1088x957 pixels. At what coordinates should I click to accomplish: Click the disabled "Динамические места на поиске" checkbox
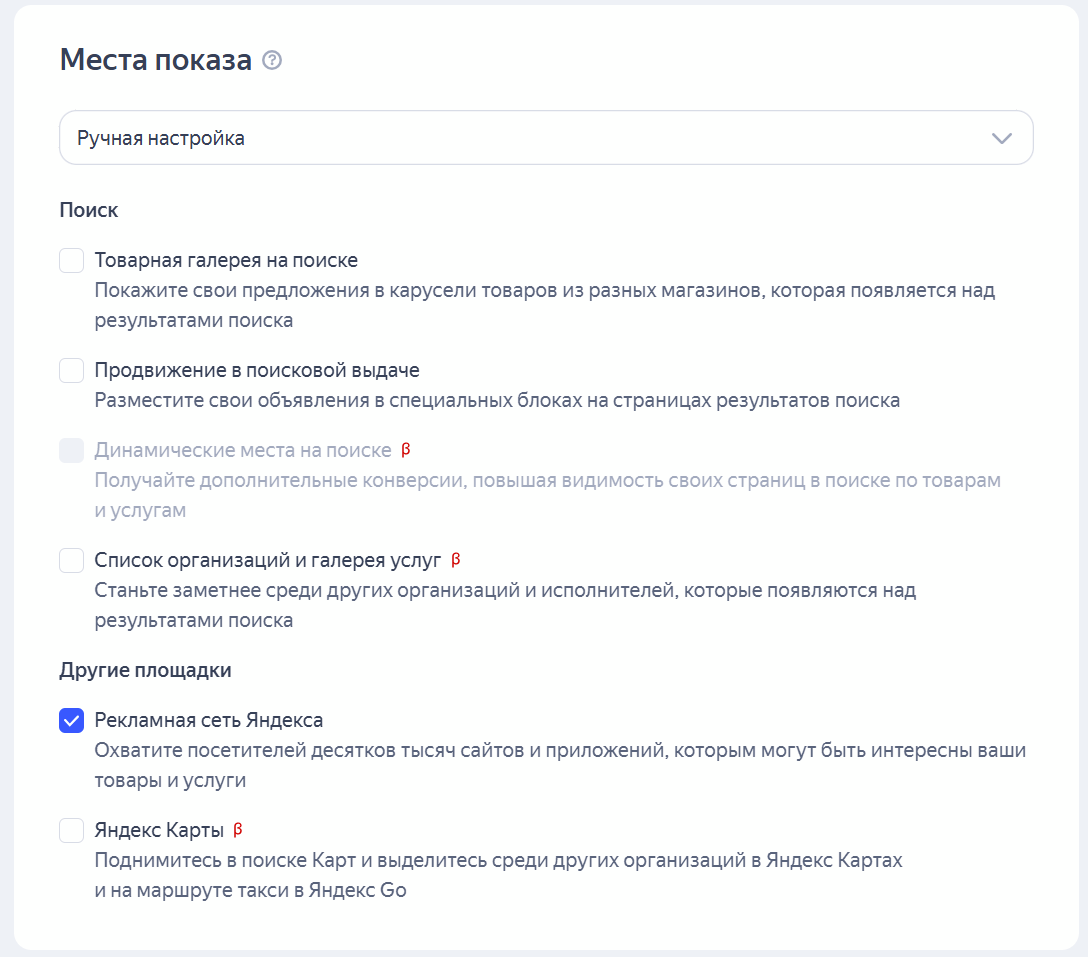pos(71,450)
